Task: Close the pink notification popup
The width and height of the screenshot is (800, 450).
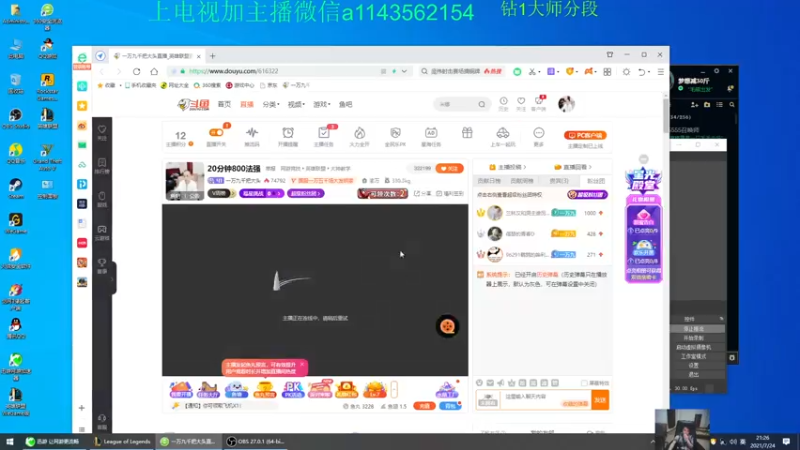Action: point(302,364)
